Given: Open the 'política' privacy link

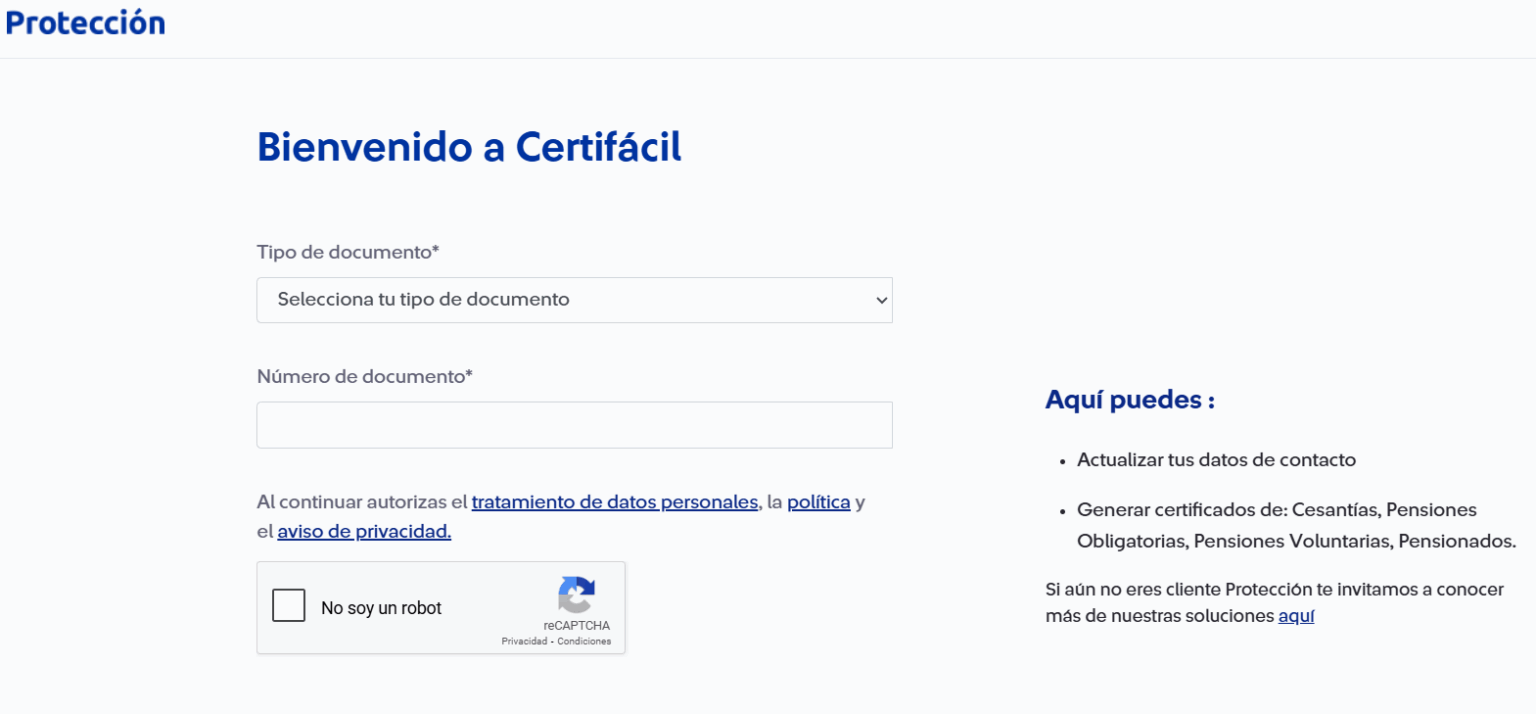Looking at the screenshot, I should pos(819,501).
